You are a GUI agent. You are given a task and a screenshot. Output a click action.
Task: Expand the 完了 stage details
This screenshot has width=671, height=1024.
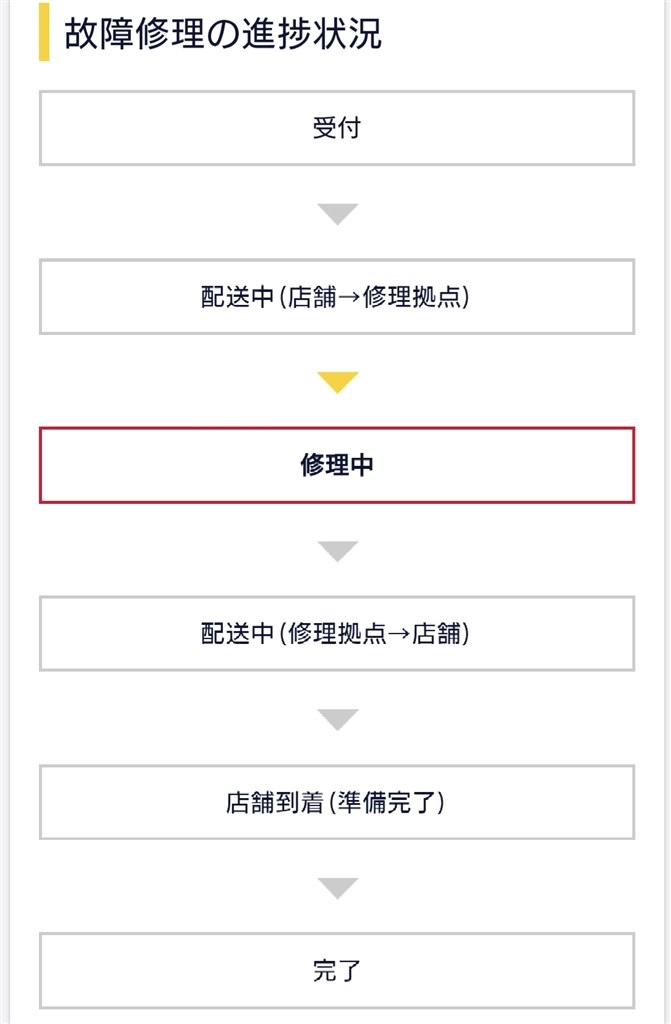pos(336,967)
